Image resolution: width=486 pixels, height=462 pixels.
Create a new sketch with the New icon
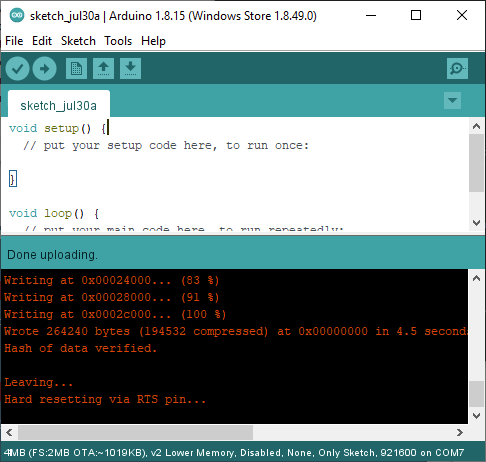click(x=76, y=69)
